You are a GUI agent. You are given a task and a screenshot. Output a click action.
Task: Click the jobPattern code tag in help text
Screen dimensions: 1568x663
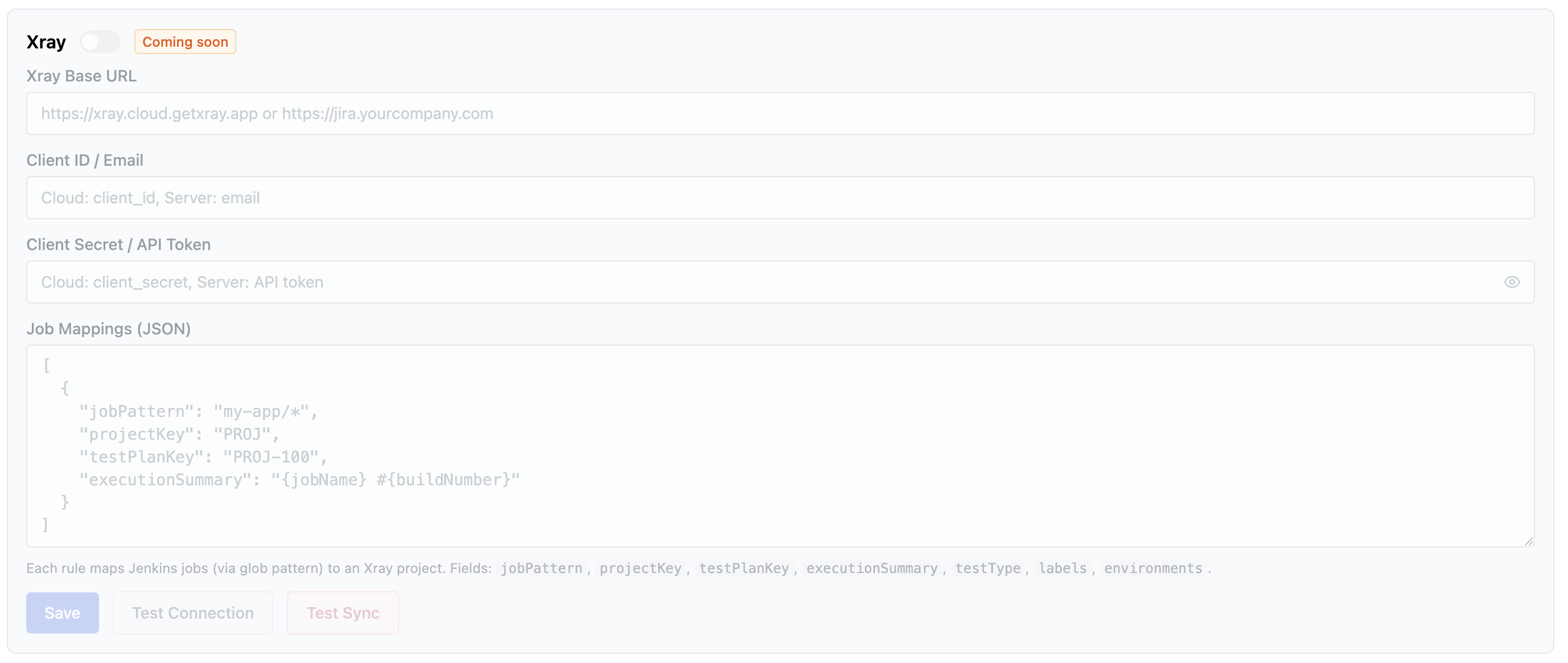541,568
